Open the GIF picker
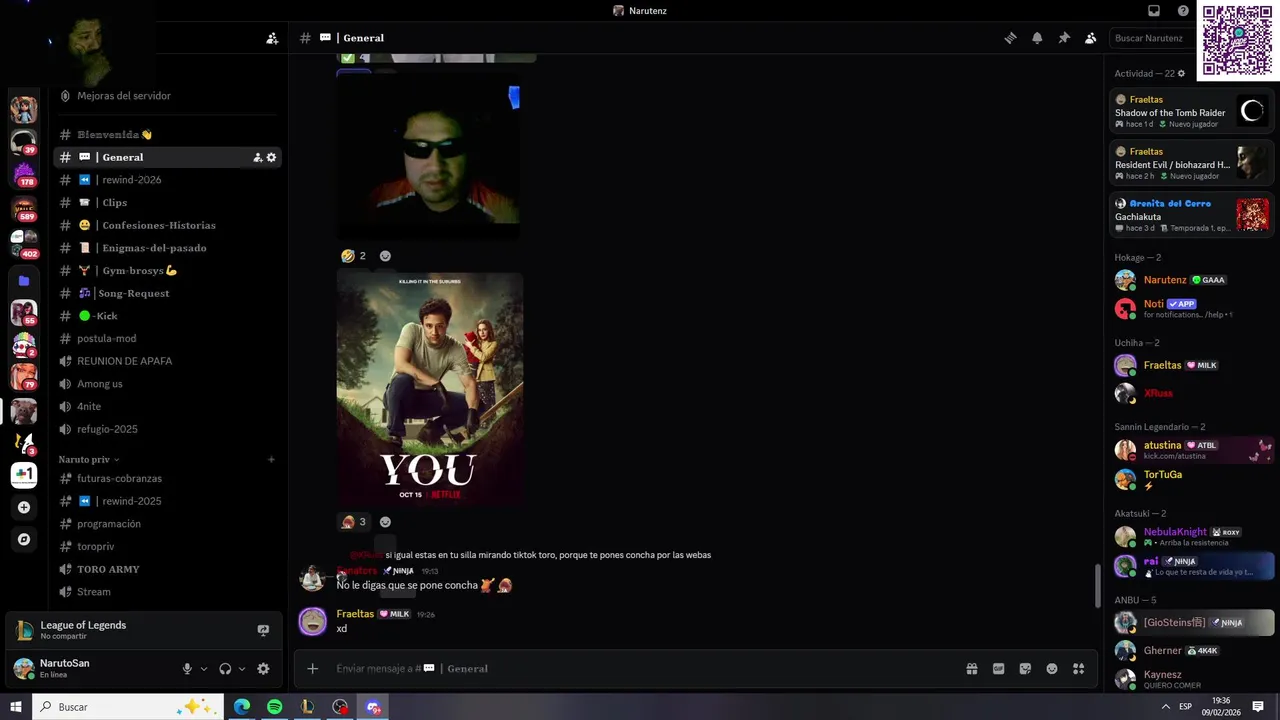Image resolution: width=1280 pixels, height=720 pixels. click(998, 669)
